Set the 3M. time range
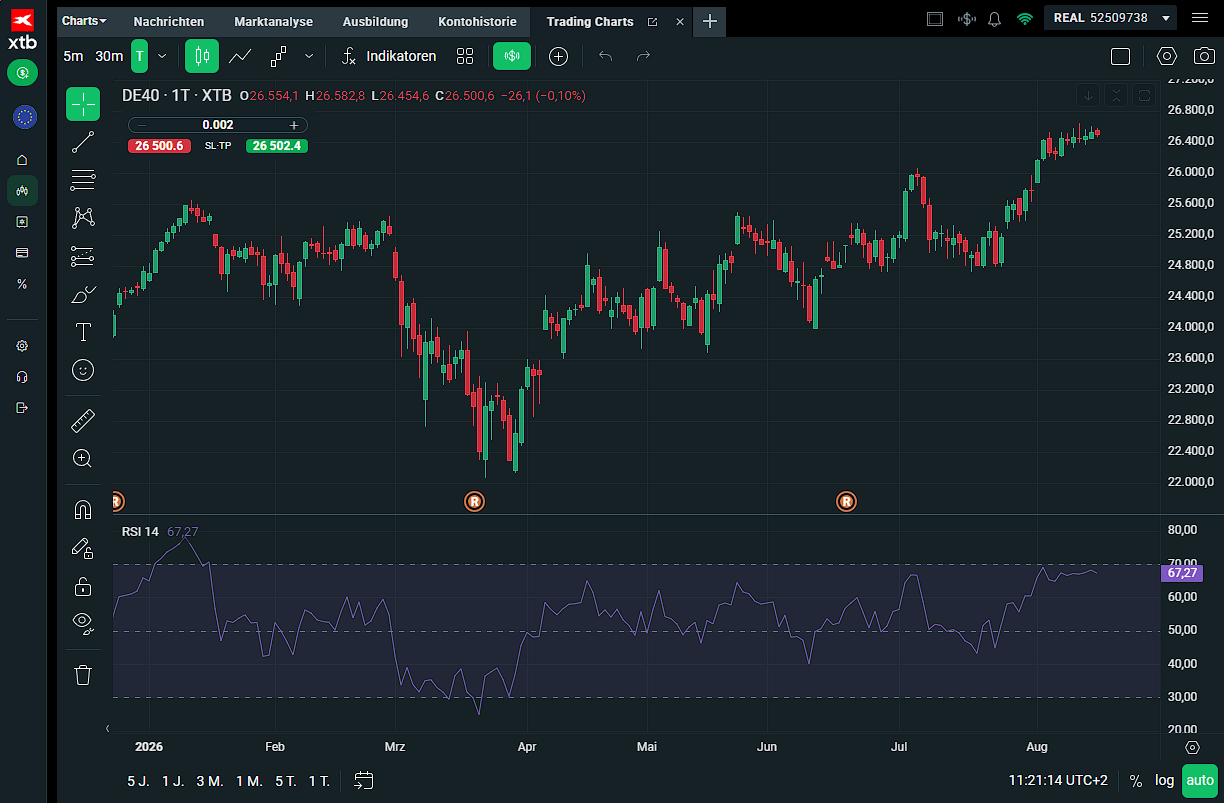Image resolution: width=1224 pixels, height=803 pixels. [x=209, y=781]
